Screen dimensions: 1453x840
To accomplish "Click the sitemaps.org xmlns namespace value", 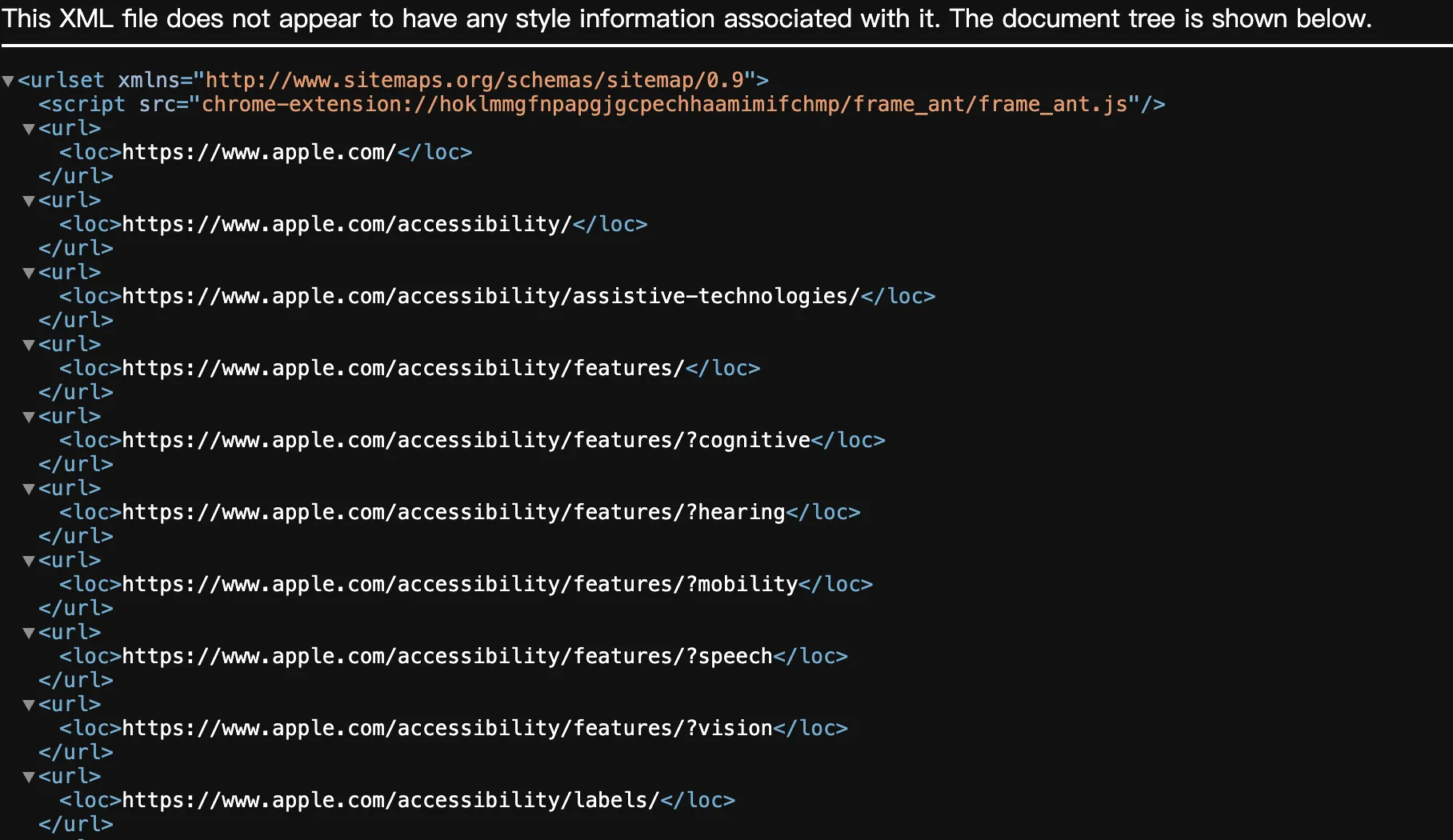I will coord(474,80).
